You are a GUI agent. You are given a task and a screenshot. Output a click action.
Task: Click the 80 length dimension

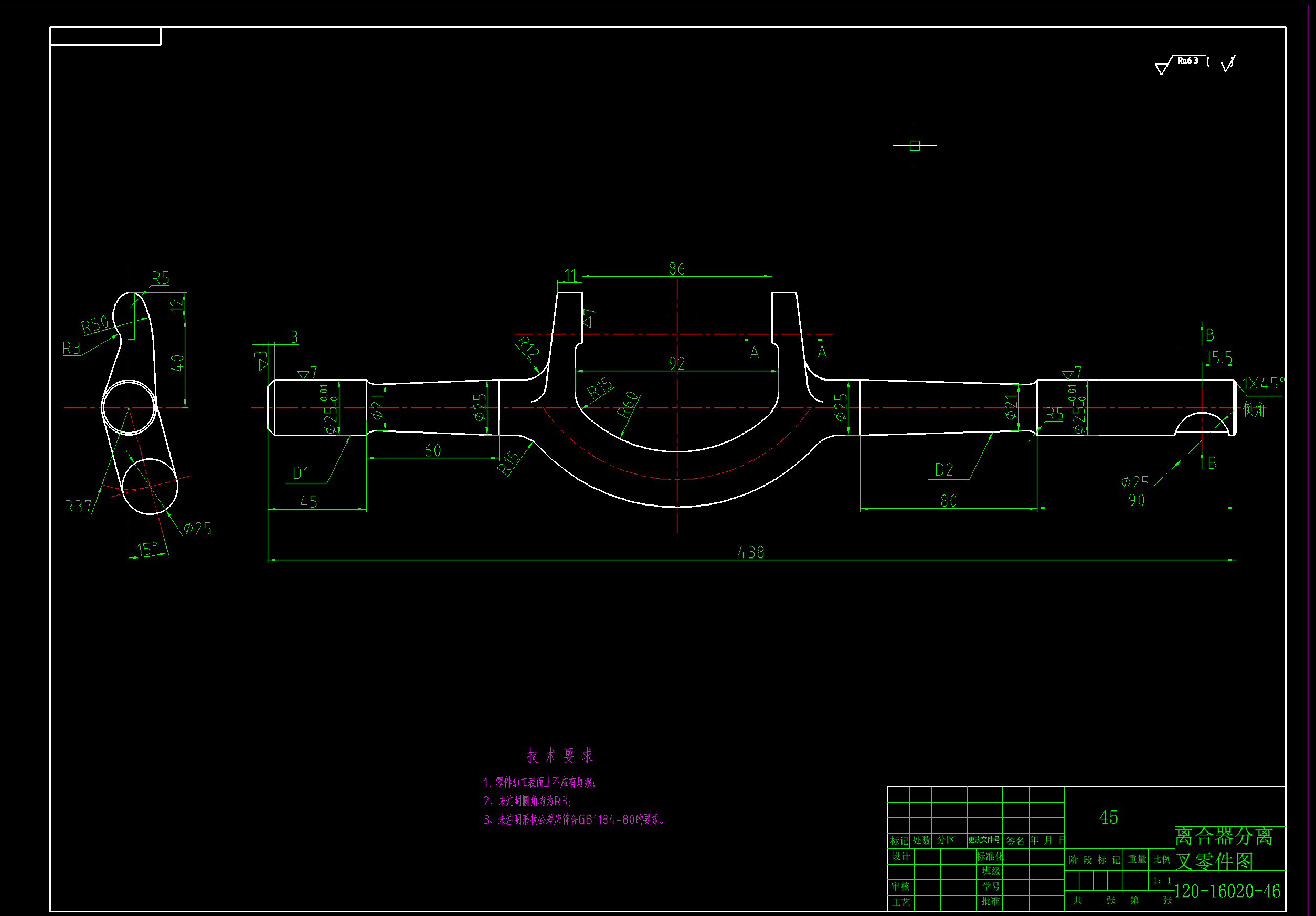coord(949,501)
